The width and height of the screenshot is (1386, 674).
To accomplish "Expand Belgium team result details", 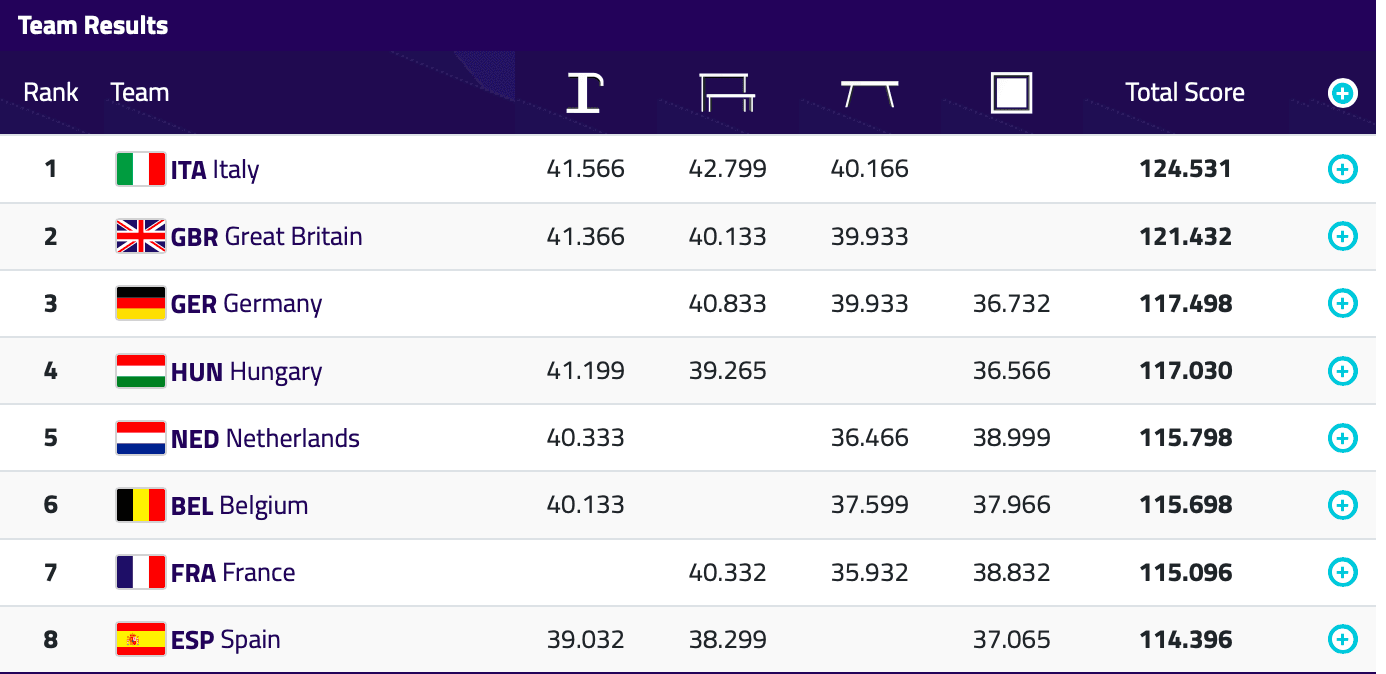I will click(1342, 505).
